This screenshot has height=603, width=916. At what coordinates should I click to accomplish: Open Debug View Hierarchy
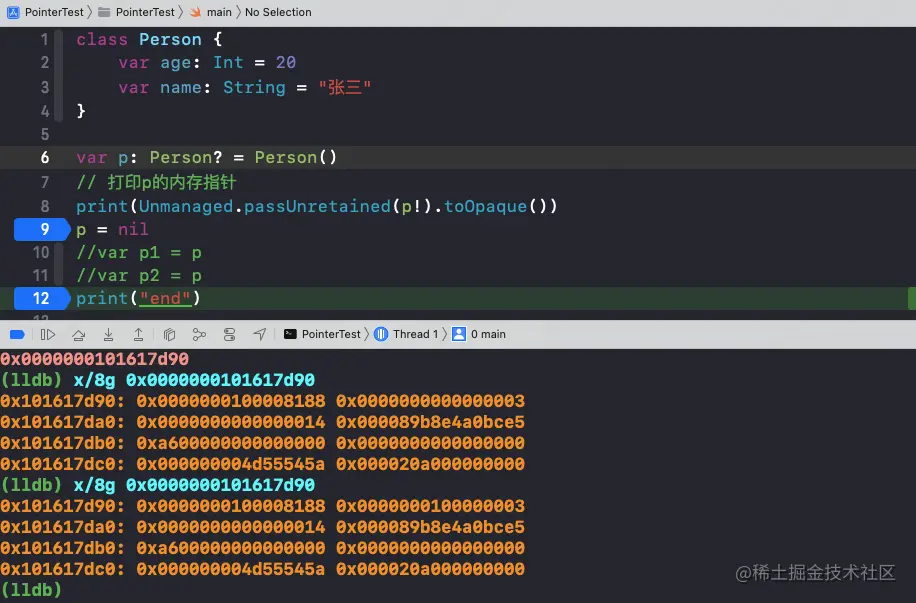(x=169, y=334)
